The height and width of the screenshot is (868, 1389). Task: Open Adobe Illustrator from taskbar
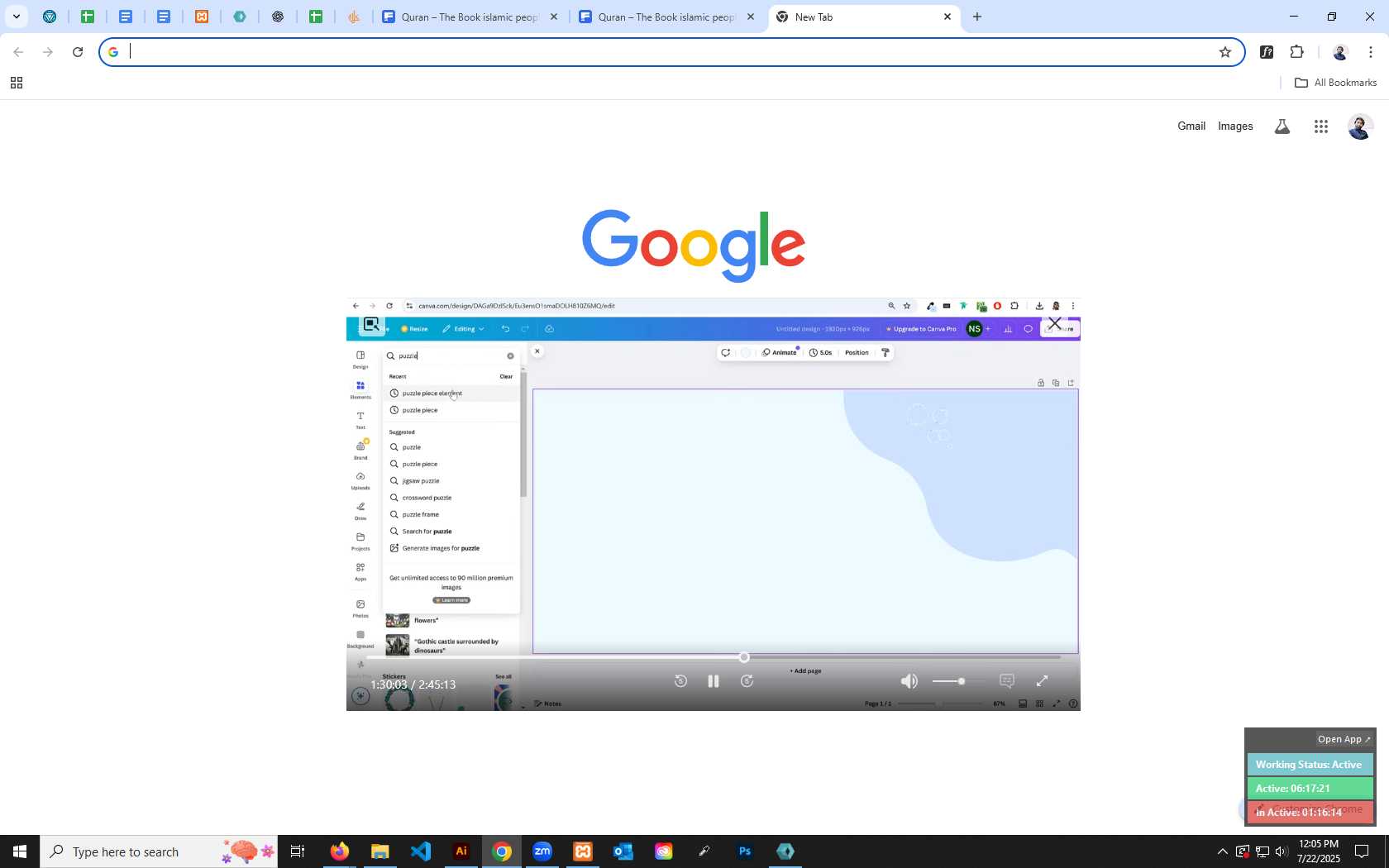(x=461, y=851)
